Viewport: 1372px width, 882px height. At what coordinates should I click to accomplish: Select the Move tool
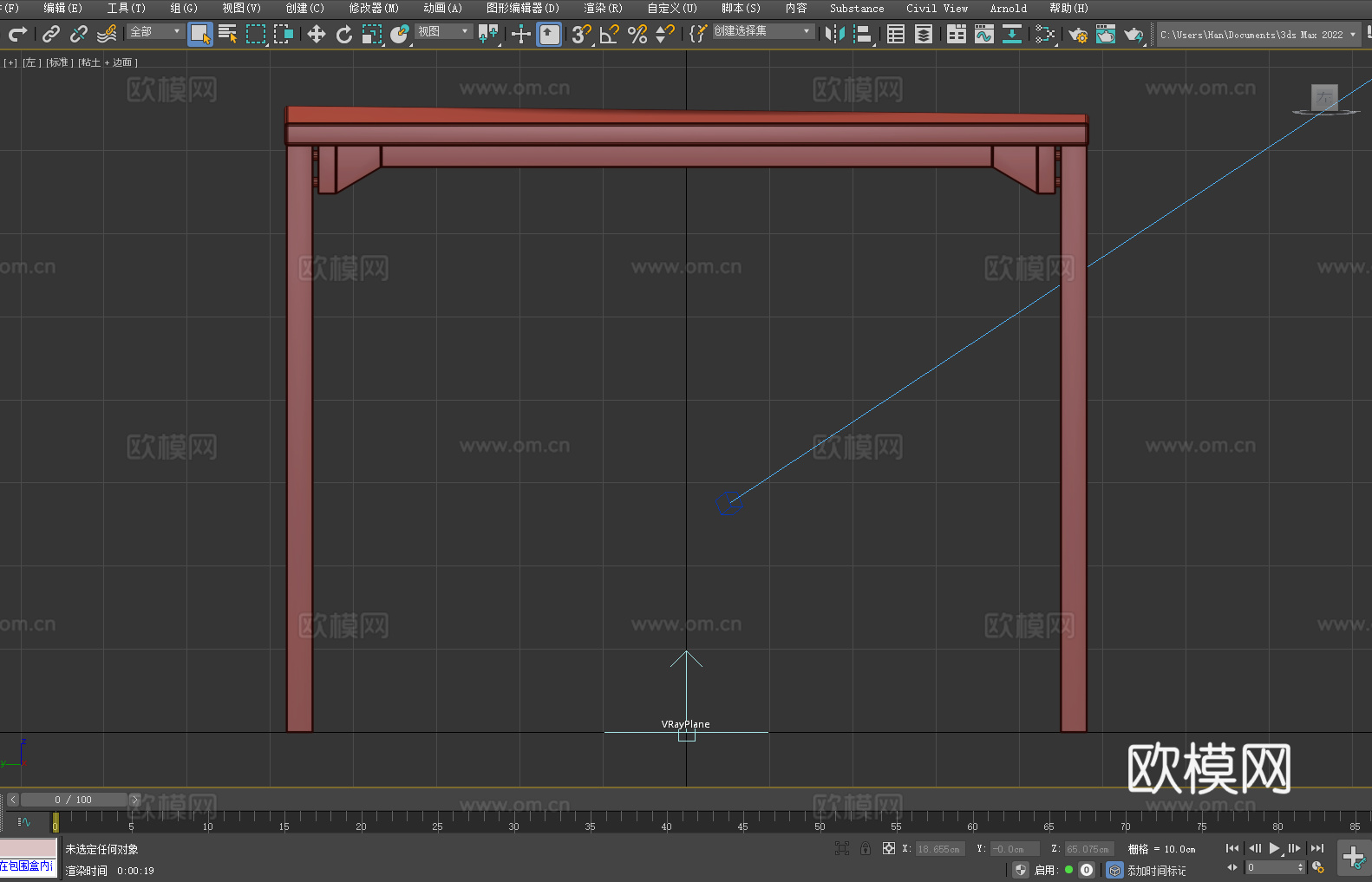tap(316, 34)
